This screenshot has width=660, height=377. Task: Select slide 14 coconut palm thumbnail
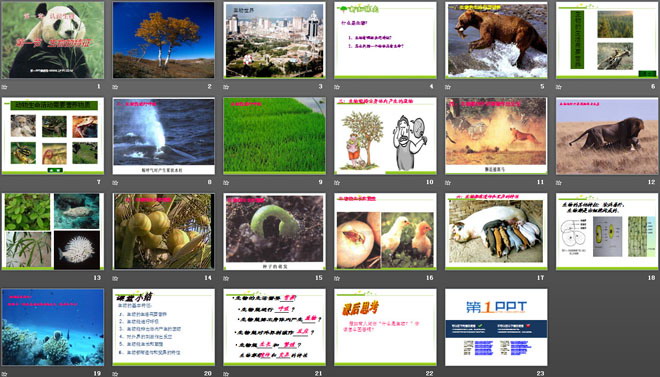[x=163, y=231]
